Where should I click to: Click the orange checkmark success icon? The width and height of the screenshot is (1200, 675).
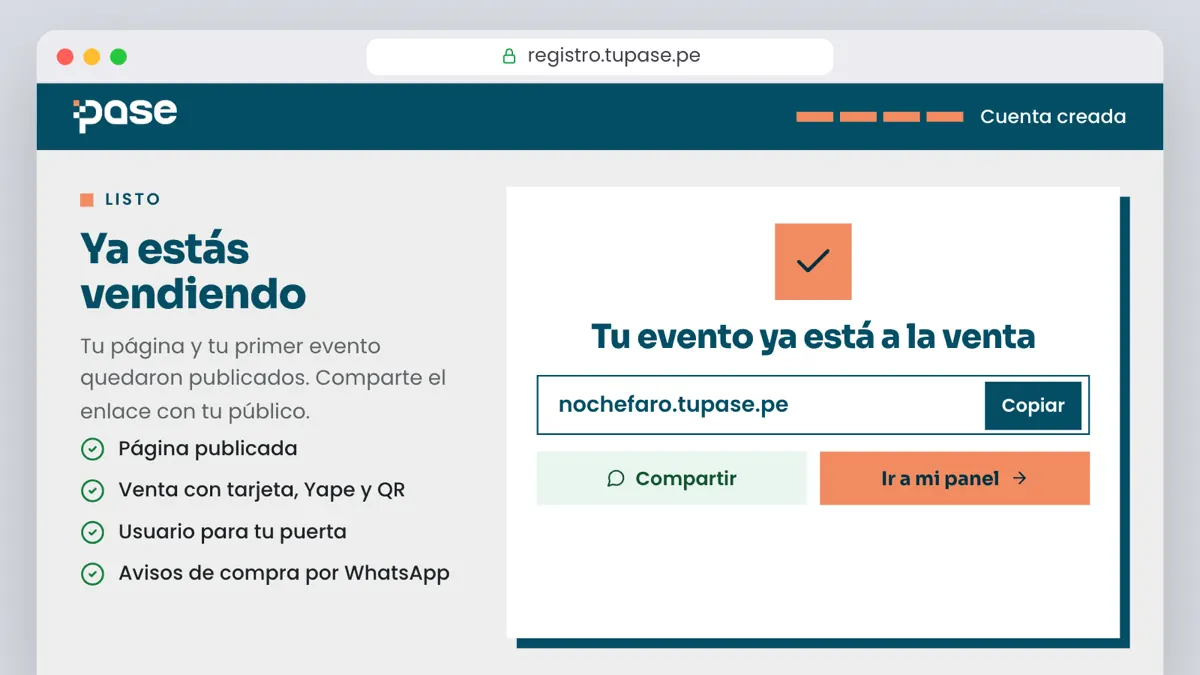point(813,262)
